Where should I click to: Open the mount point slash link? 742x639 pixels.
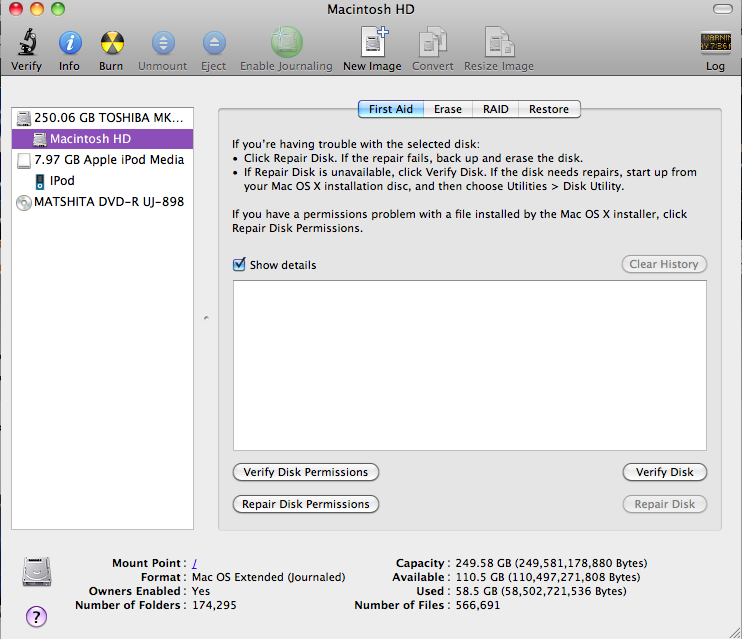click(x=194, y=563)
